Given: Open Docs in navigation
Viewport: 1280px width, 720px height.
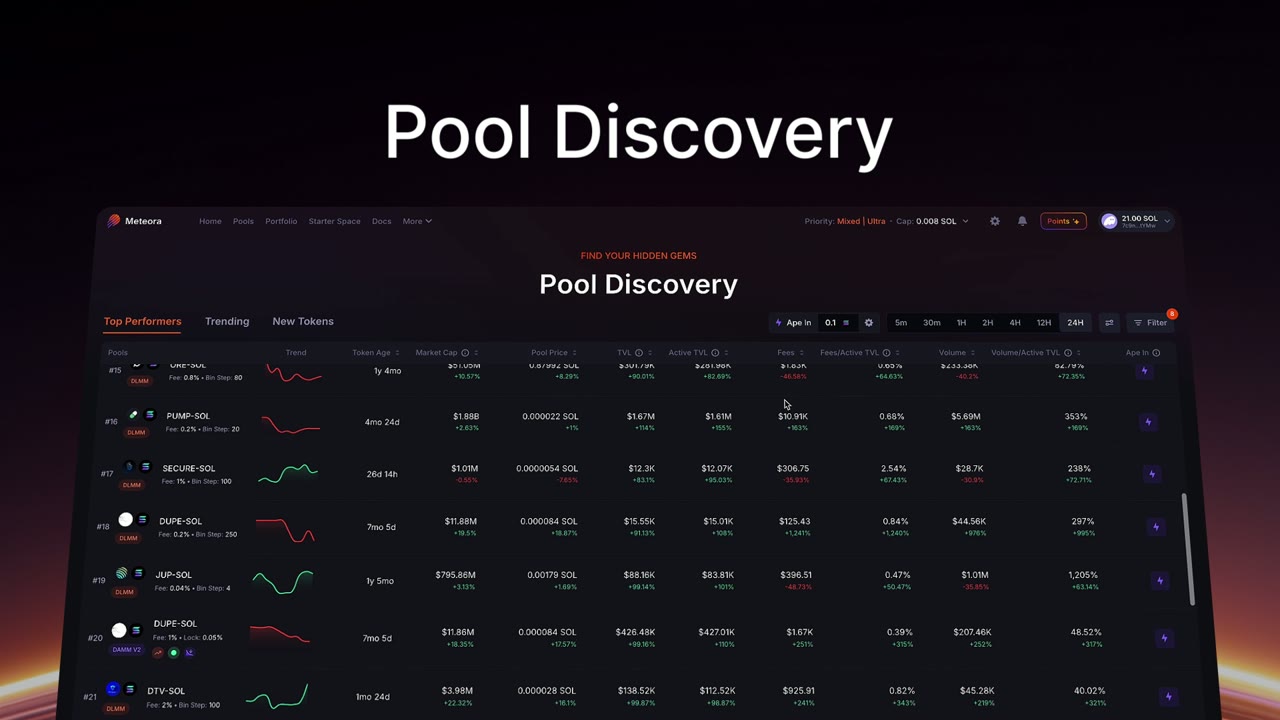Looking at the screenshot, I should click(381, 221).
